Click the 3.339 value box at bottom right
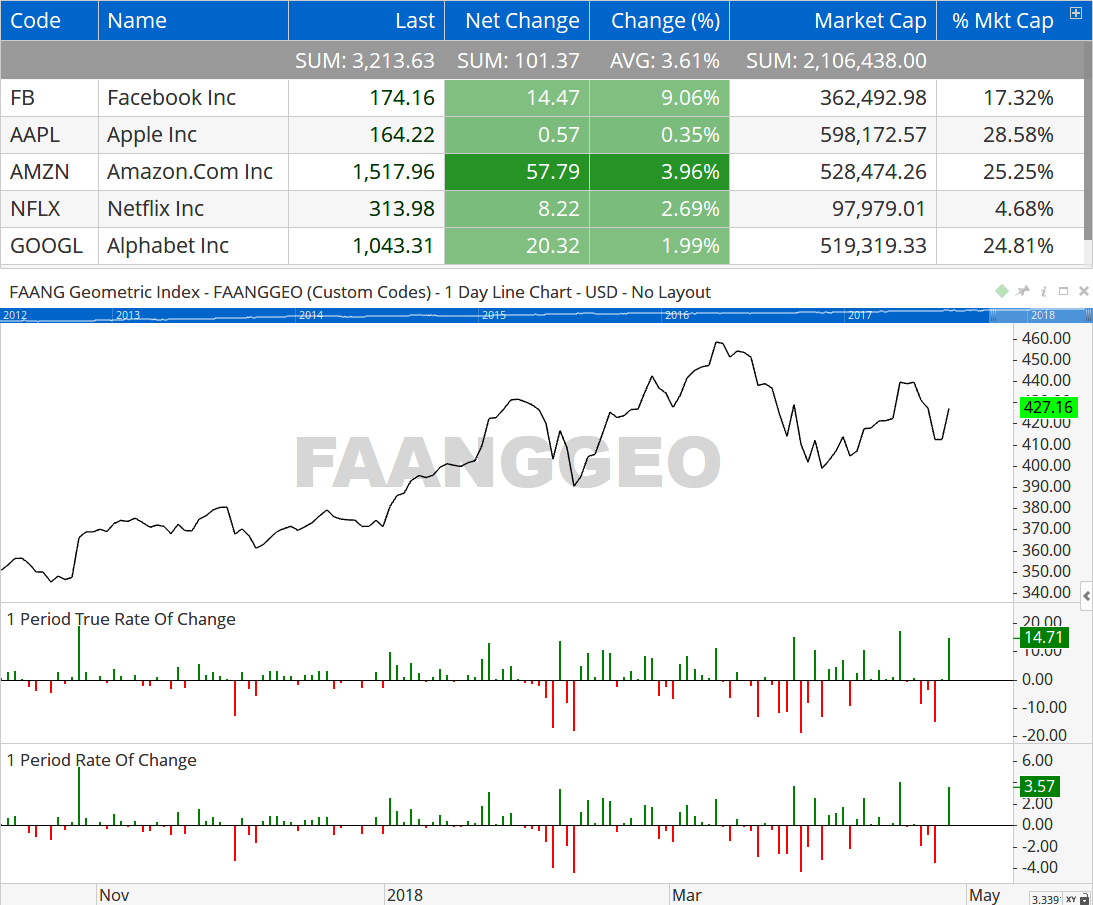The image size is (1093, 905). click(x=1044, y=899)
